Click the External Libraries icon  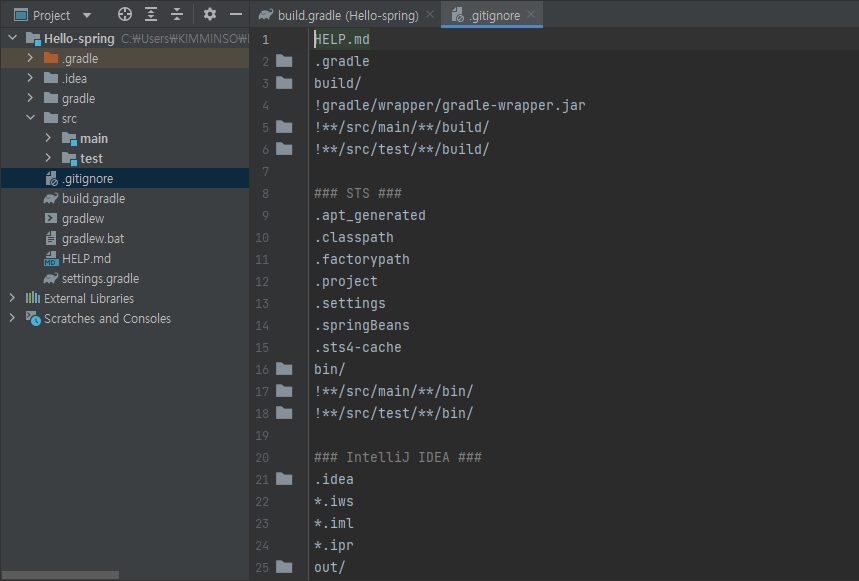[x=33, y=298]
